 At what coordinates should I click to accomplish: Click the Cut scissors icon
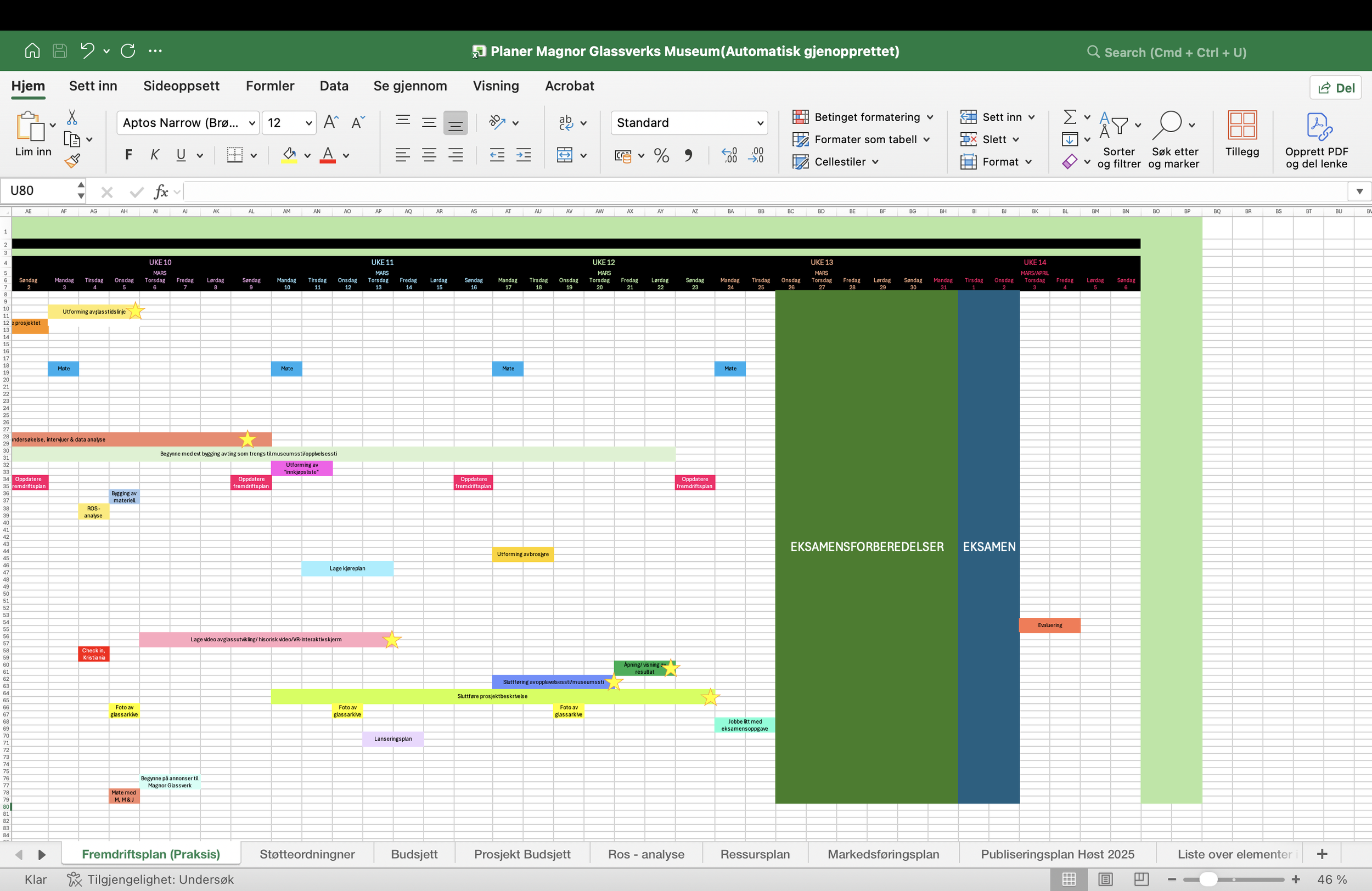tap(72, 117)
